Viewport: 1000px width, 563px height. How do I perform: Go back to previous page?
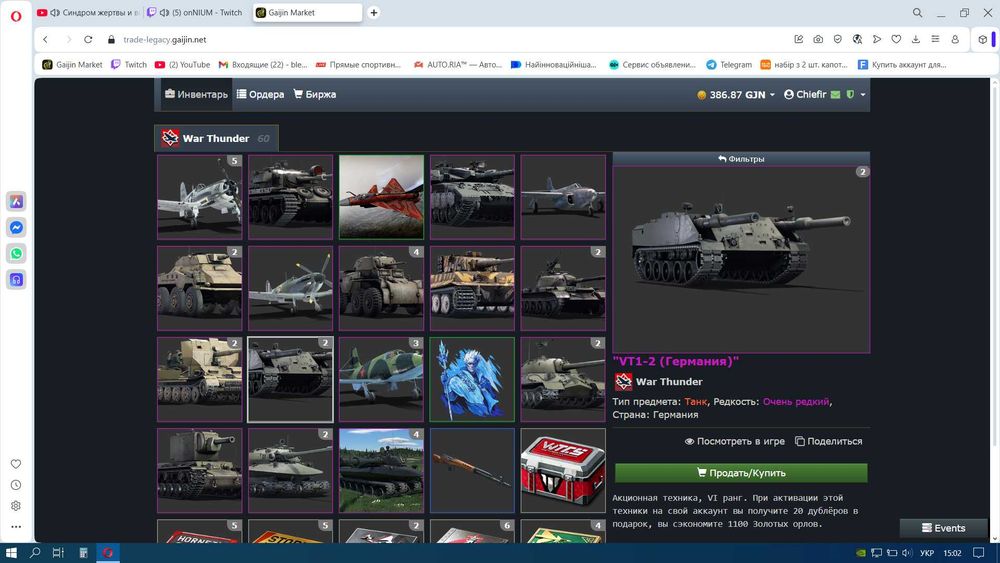[45, 40]
